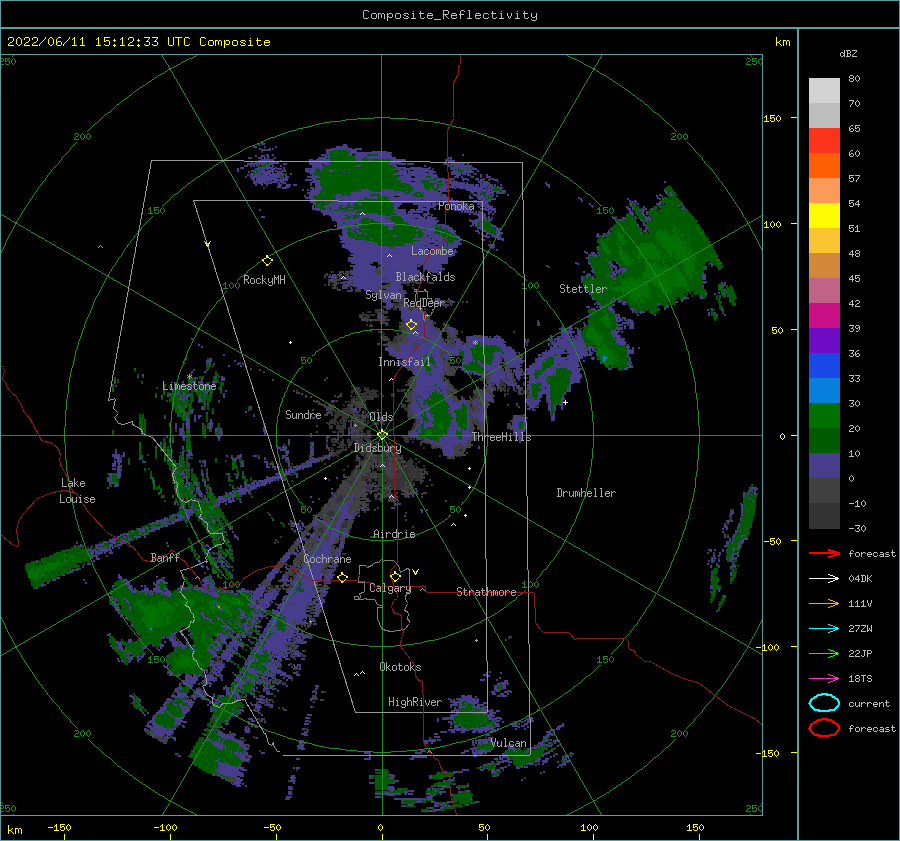Pick the magenta swatch in dBZ scale

[824, 316]
